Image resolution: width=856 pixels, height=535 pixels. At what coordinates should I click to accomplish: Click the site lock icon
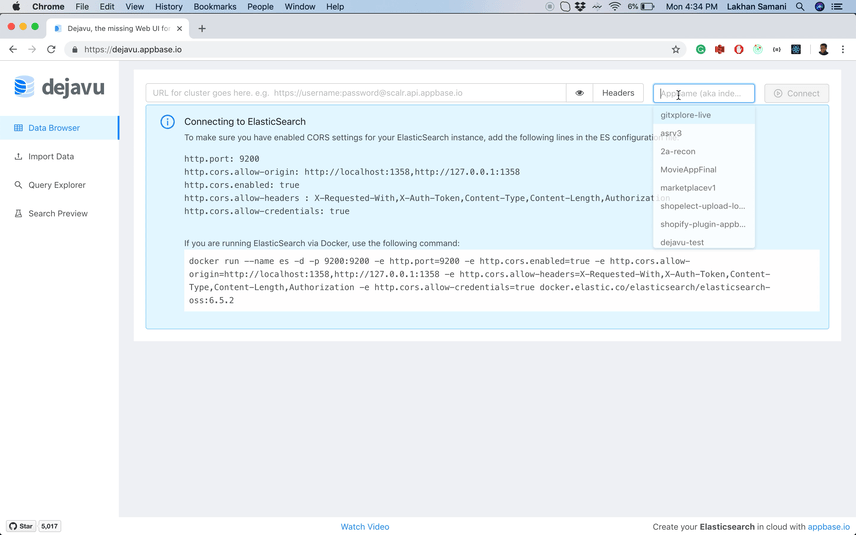coord(75,49)
